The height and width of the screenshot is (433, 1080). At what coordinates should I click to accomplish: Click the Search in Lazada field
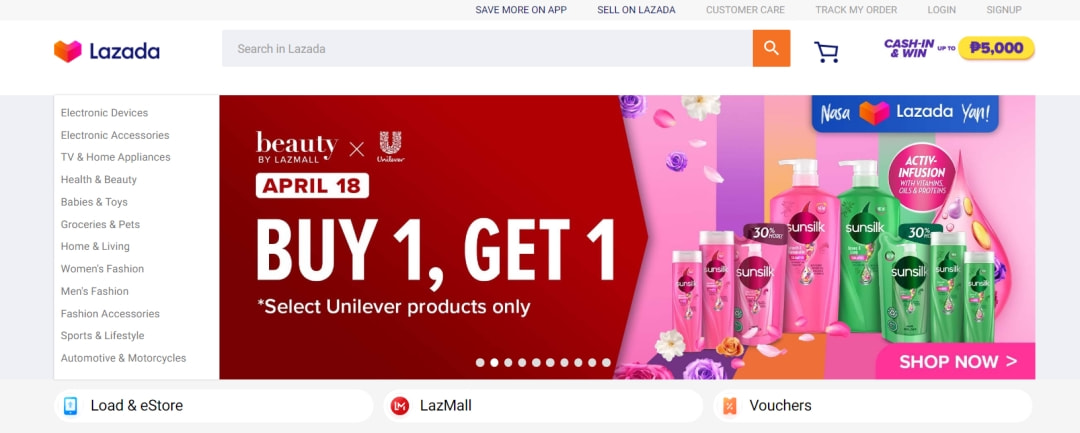[x=487, y=48]
